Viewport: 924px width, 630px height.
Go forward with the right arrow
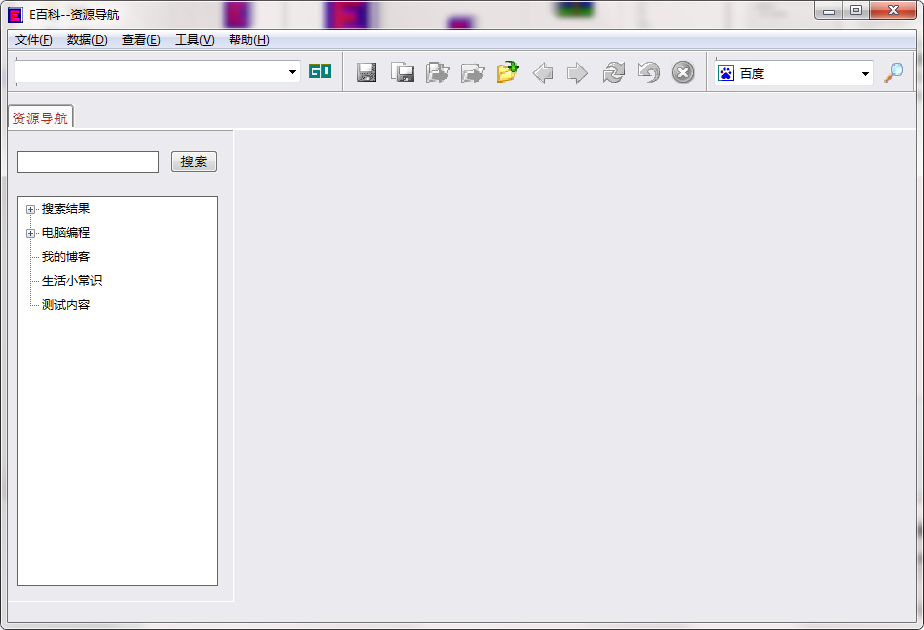tap(578, 73)
